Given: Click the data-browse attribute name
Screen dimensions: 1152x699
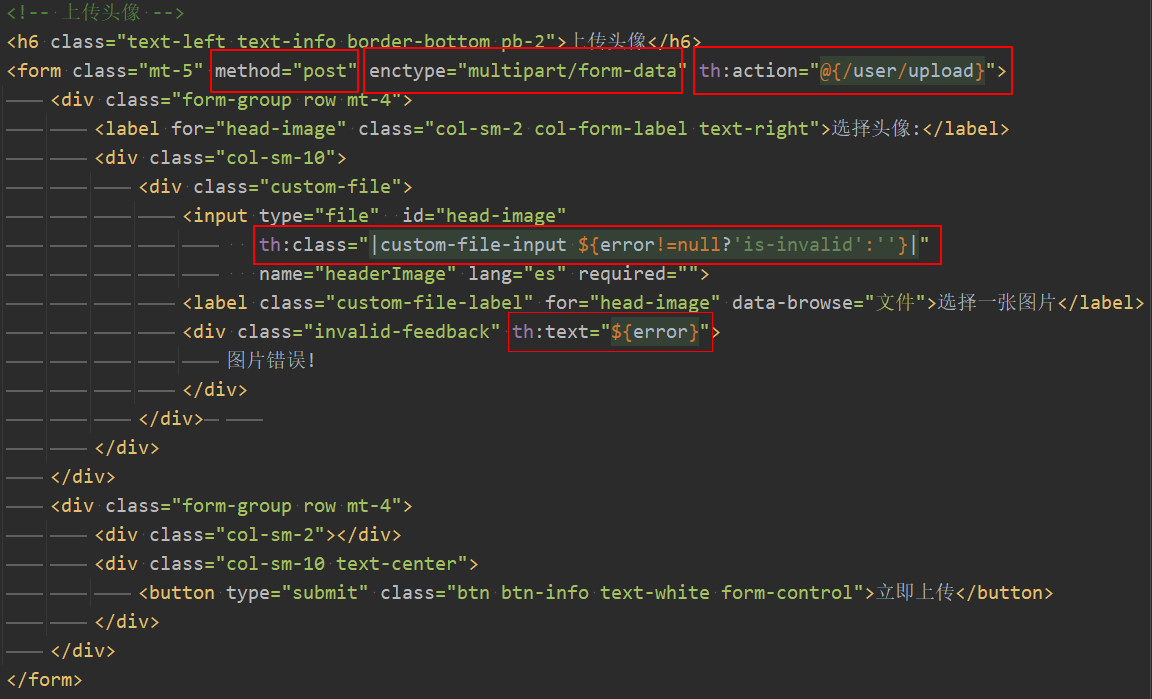Looking at the screenshot, I should tap(793, 303).
